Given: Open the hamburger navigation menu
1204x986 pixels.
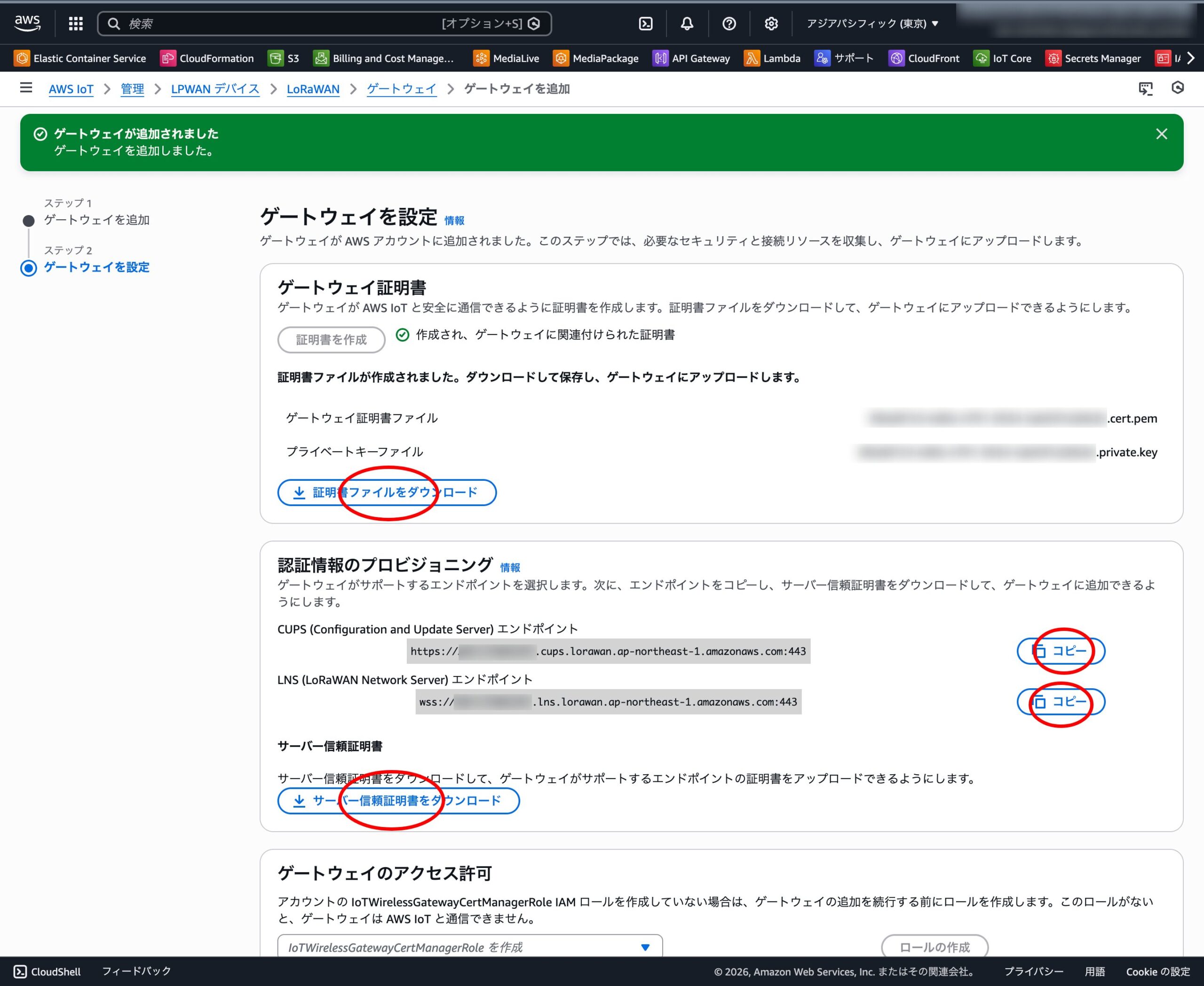Looking at the screenshot, I should click(x=26, y=88).
